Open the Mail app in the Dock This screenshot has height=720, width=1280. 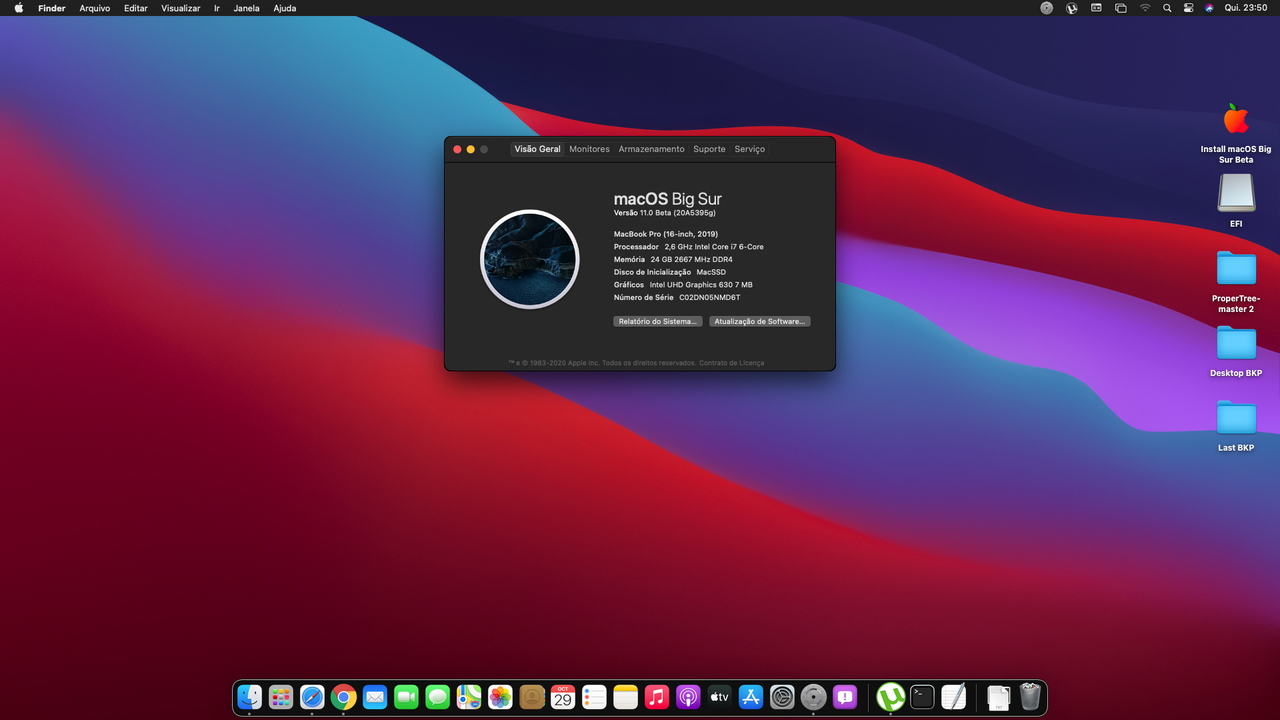[x=375, y=697]
